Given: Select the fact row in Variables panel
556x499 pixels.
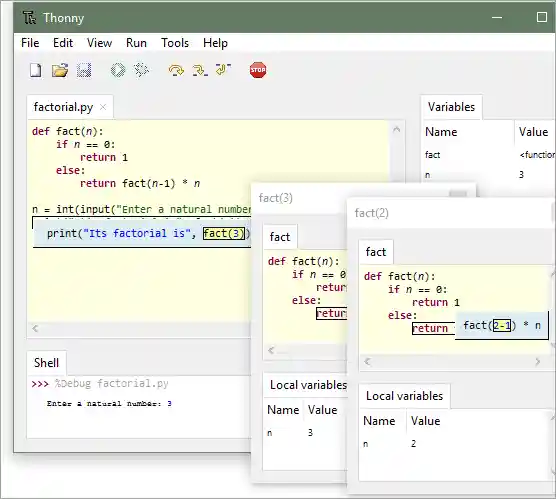Looking at the screenshot, I should [489, 155].
